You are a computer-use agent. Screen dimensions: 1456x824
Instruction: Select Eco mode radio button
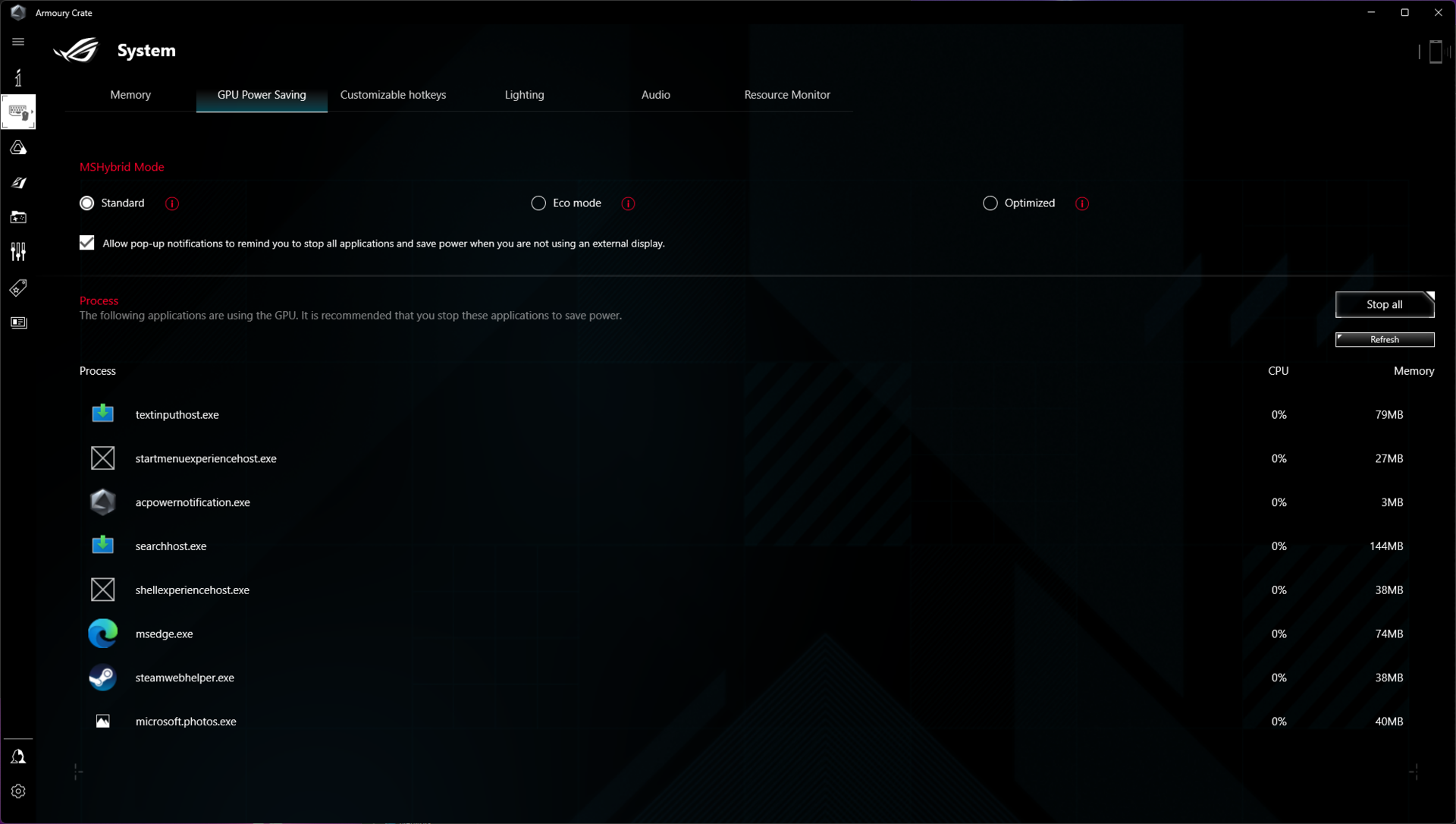[x=538, y=203]
